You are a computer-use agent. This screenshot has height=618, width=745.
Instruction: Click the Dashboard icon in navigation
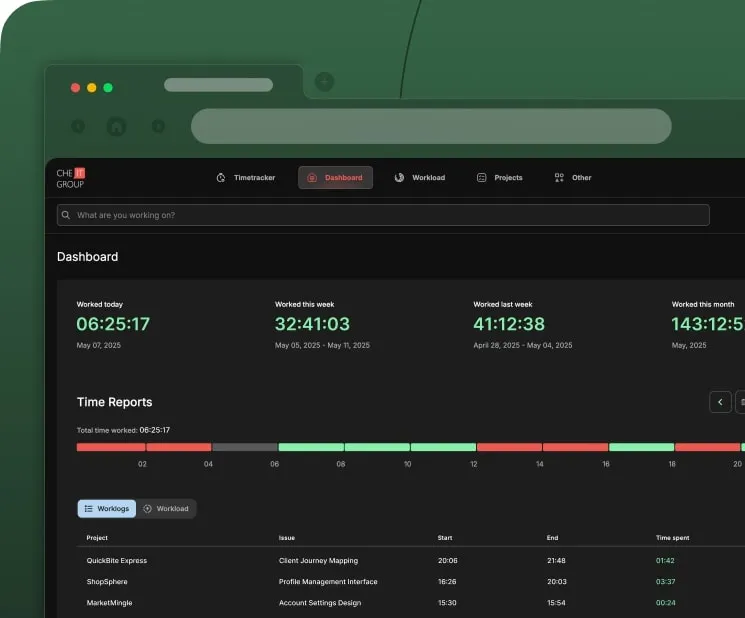312,178
